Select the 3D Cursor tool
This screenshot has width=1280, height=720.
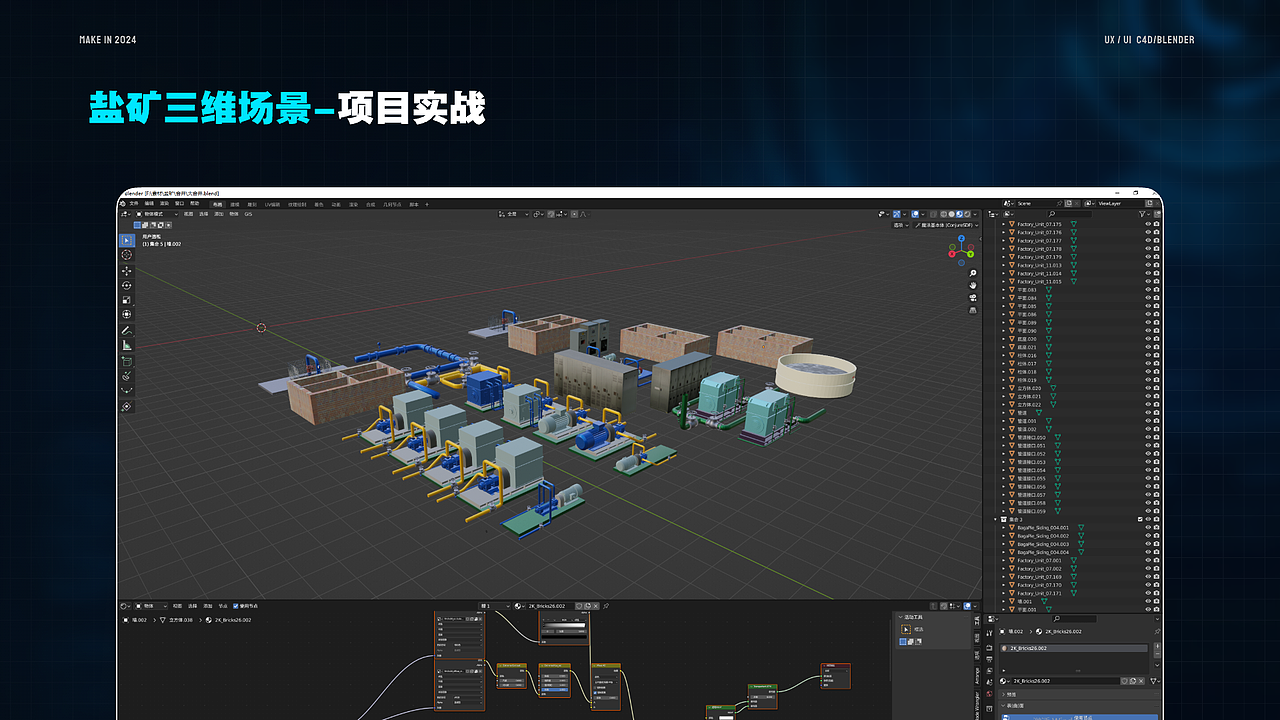coord(127,255)
